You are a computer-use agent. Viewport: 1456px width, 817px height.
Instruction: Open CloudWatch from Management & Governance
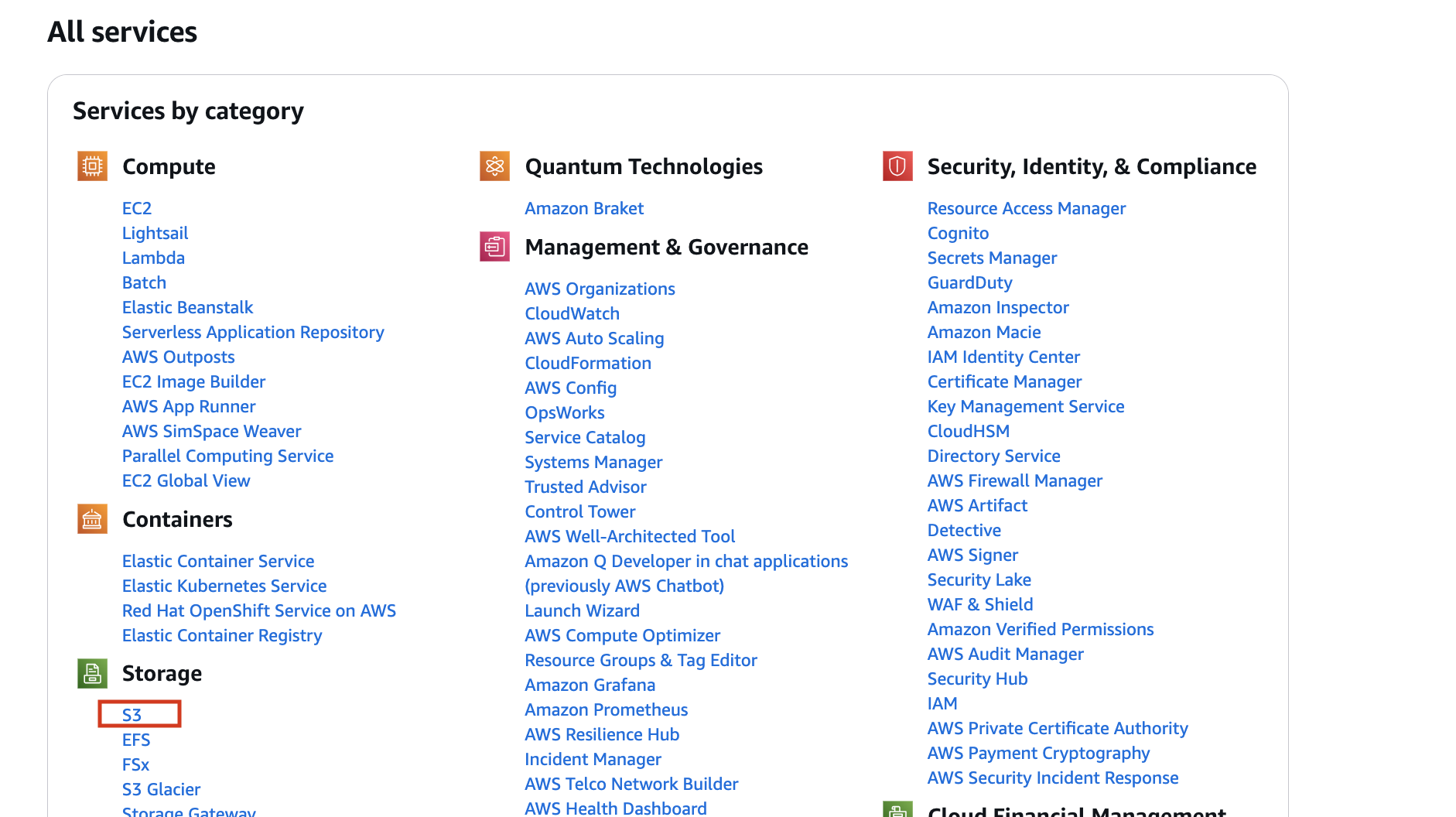pos(572,313)
